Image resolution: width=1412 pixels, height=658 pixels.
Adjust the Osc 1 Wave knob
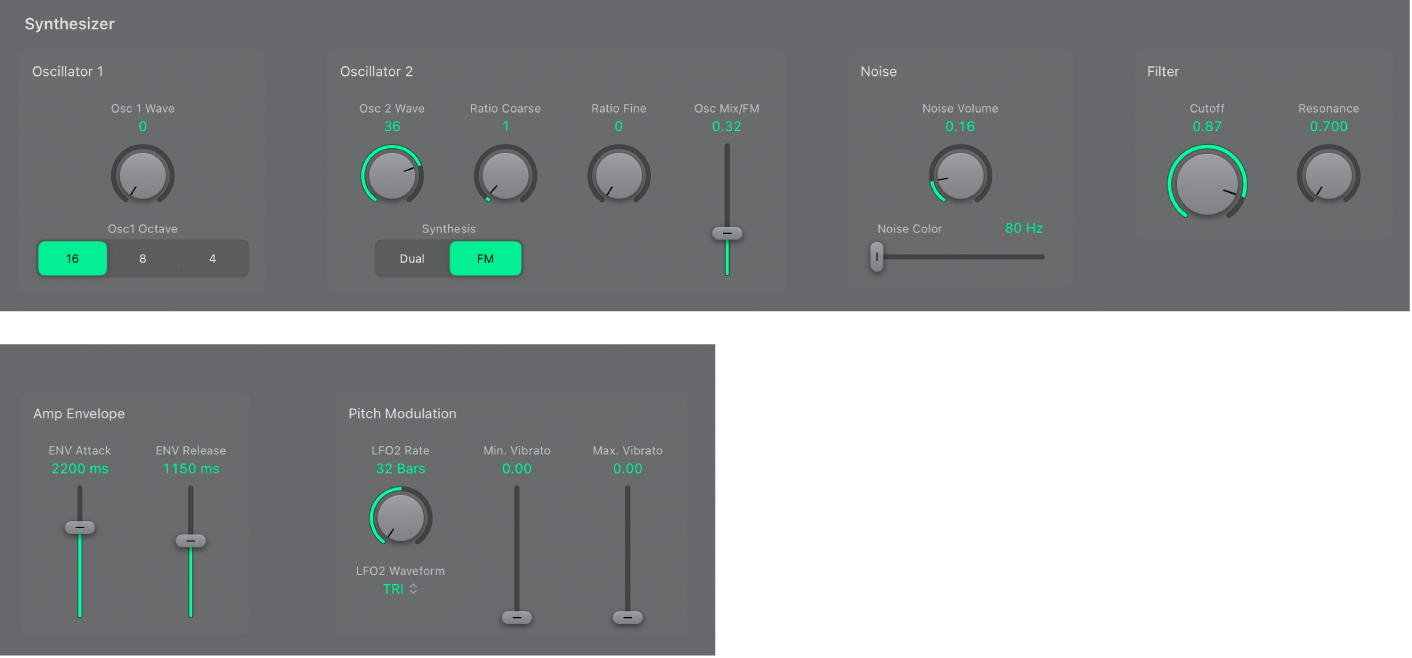(x=143, y=175)
